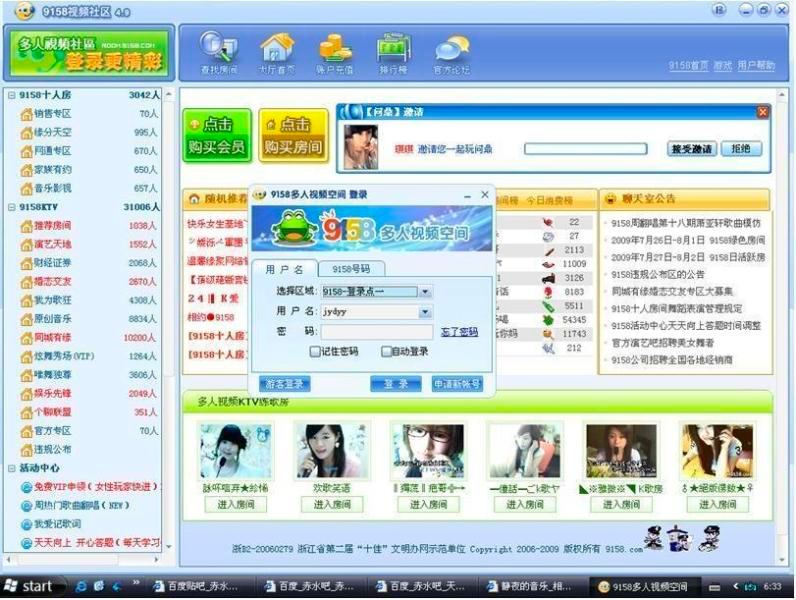Click gift icon next to 11009
Viewport: 796px width, 600px height.
tap(548, 264)
